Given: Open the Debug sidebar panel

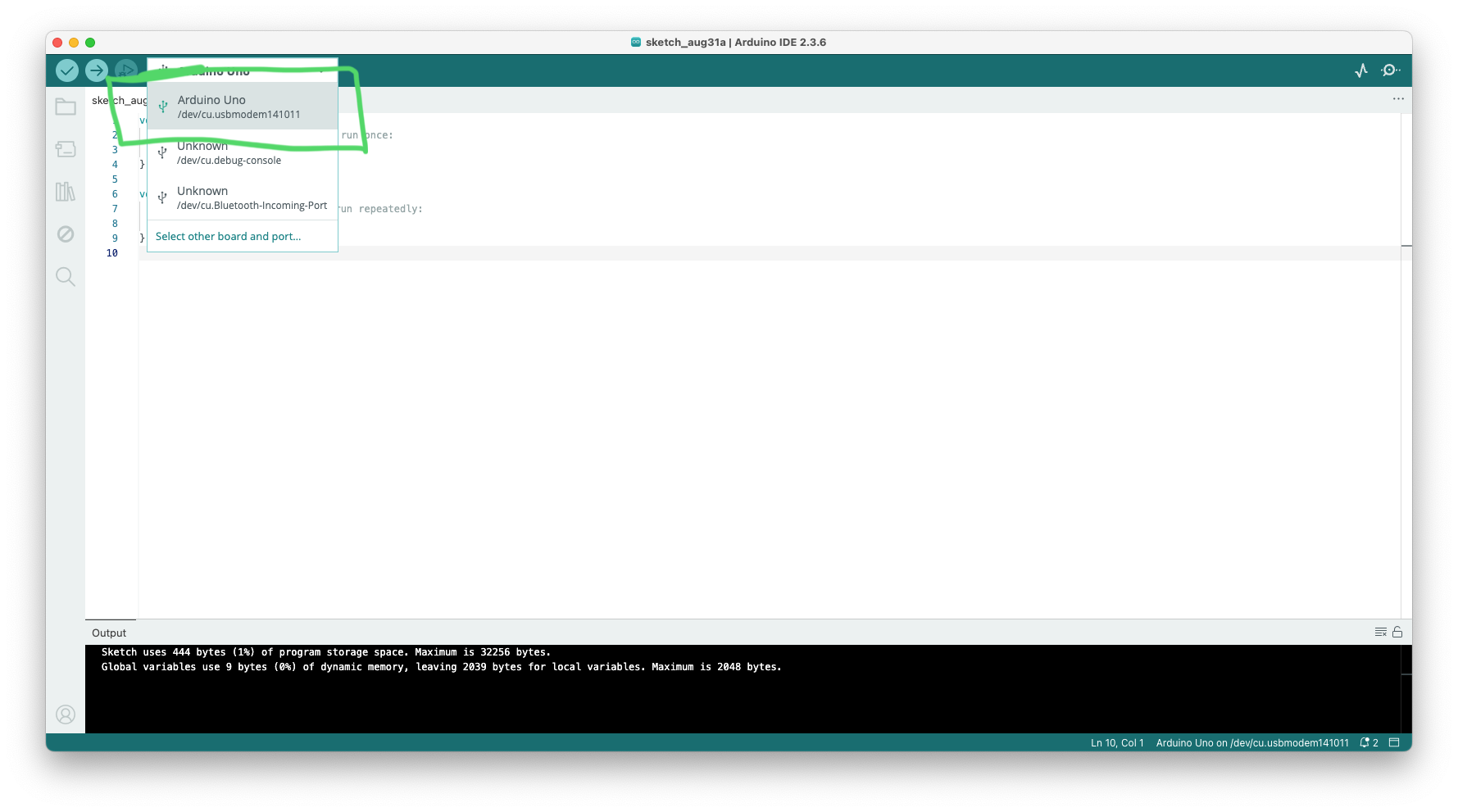Looking at the screenshot, I should coord(66,234).
